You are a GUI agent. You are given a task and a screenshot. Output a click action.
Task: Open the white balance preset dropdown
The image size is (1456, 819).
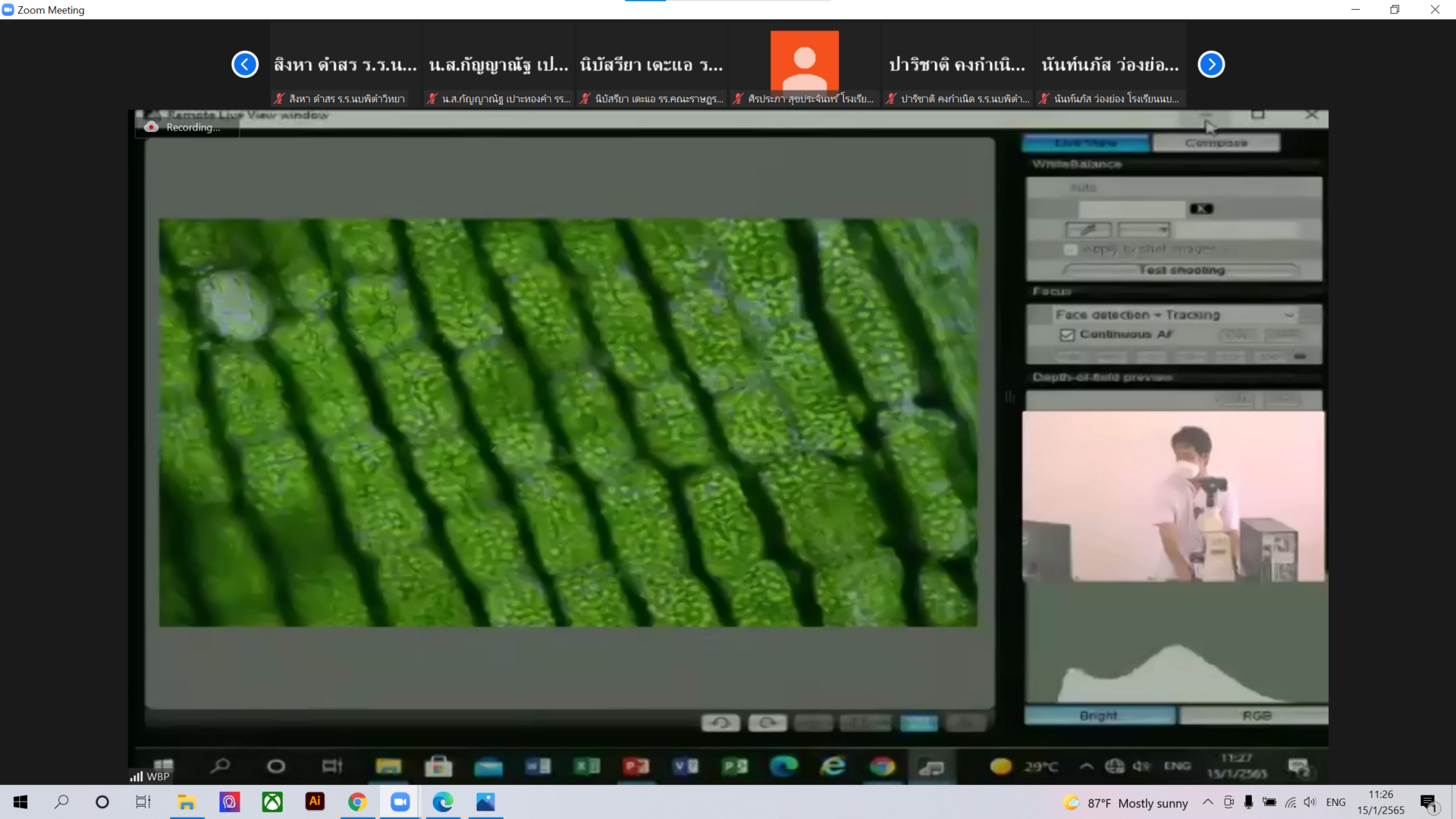coord(1144,229)
